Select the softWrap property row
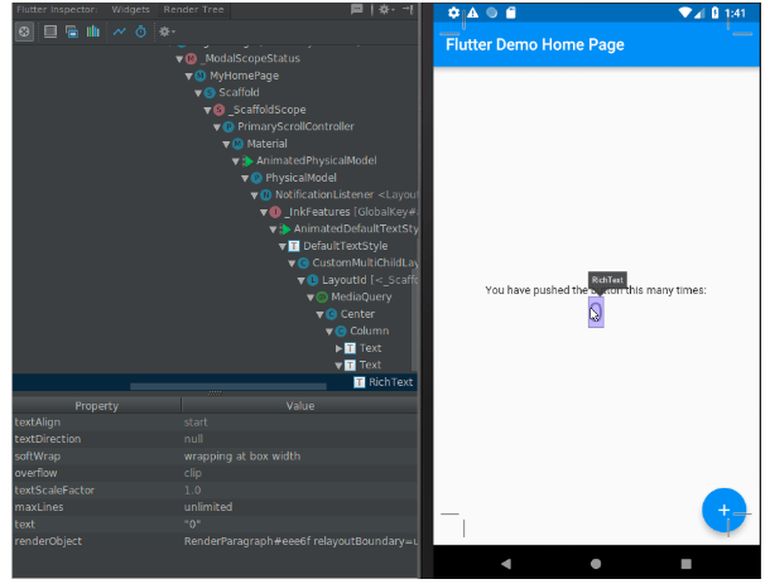The image size is (770, 584). (215, 456)
